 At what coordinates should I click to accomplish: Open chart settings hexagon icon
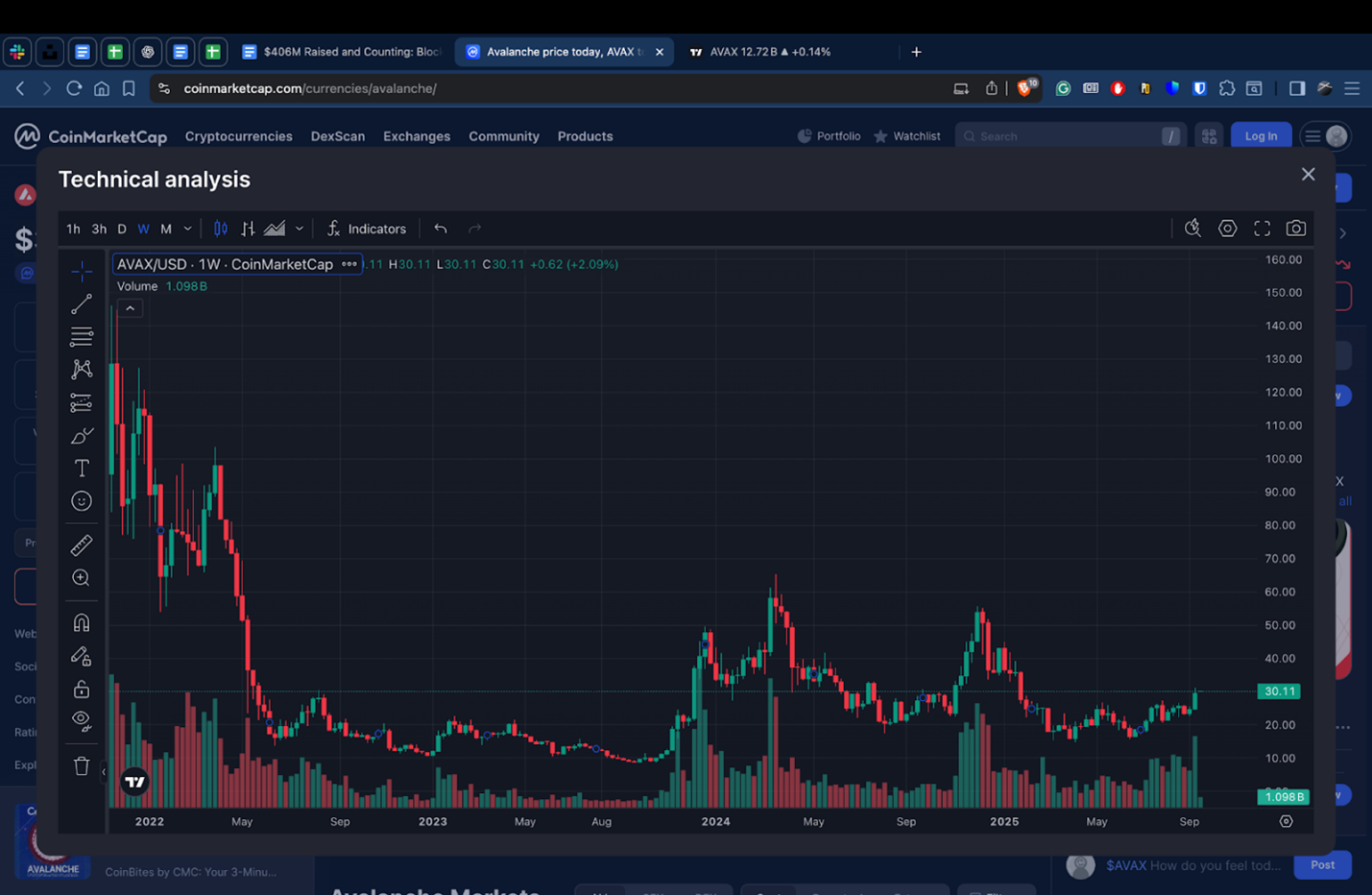(x=1227, y=228)
